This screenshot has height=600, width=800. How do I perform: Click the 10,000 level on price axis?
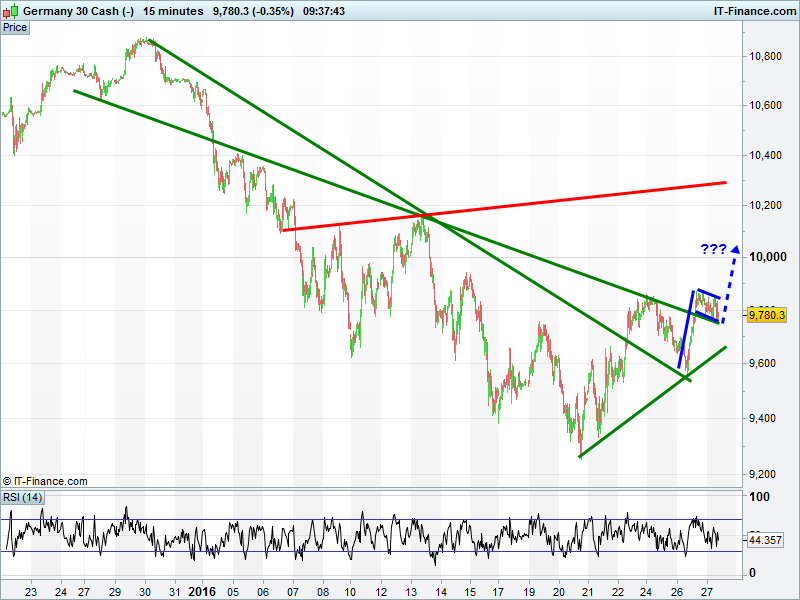[767, 257]
